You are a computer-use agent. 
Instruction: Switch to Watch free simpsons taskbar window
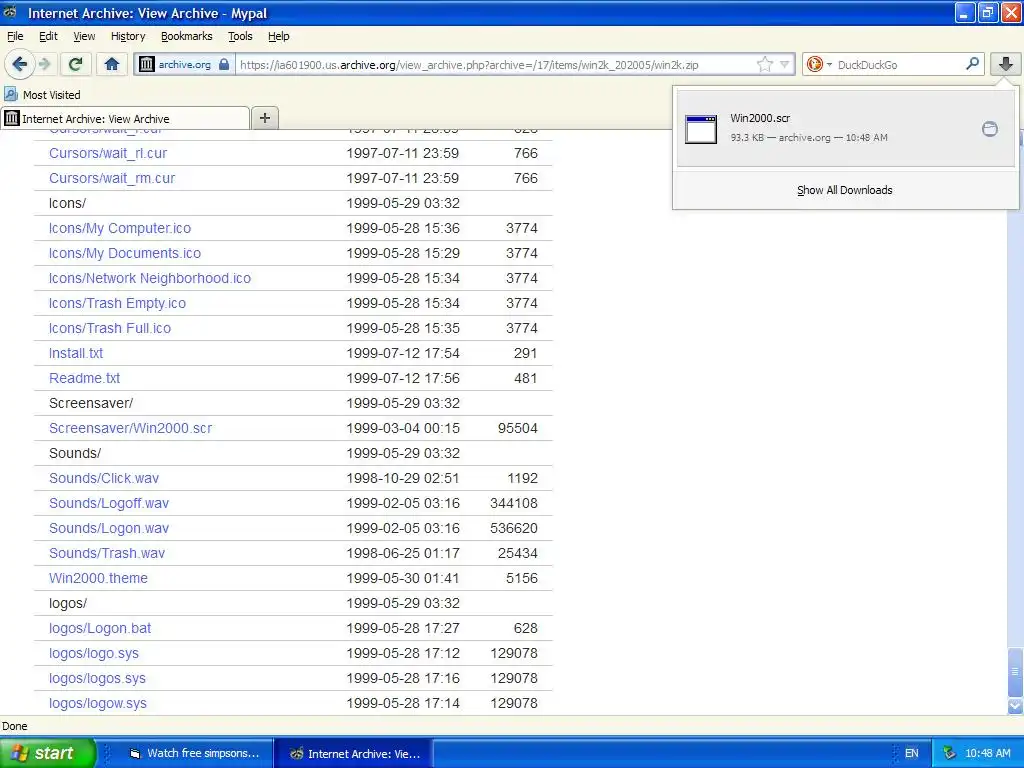tap(196, 753)
